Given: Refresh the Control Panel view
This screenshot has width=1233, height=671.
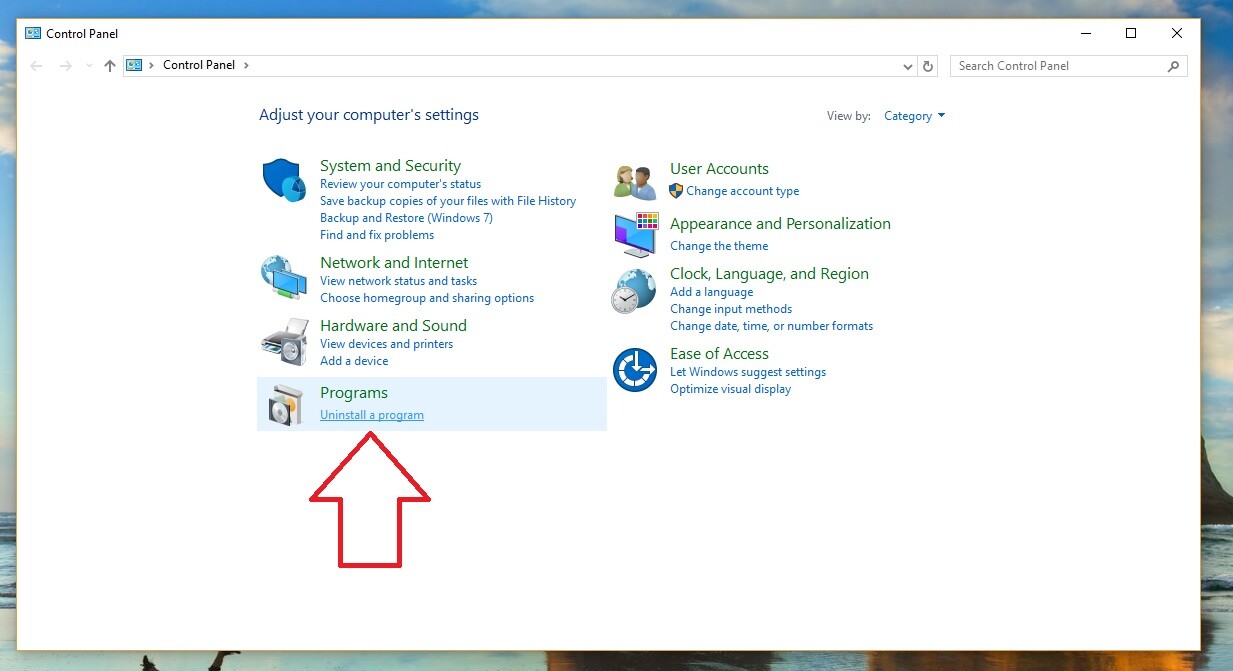Looking at the screenshot, I should pyautogui.click(x=928, y=66).
